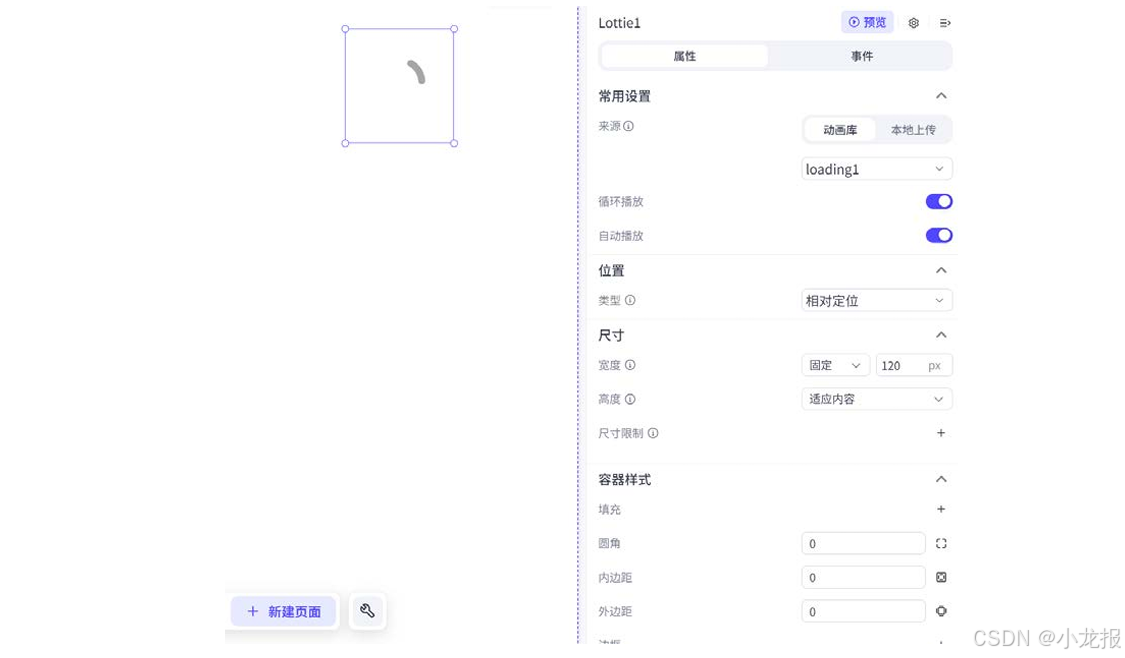Expand 圆角 to individual corner values

[x=940, y=543]
